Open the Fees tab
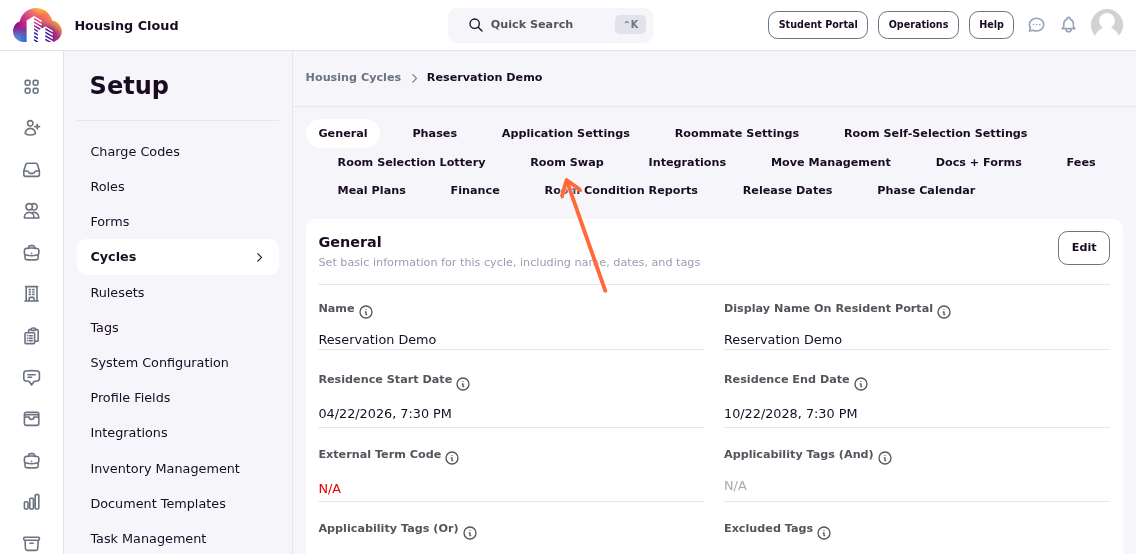Screen dimensions: 1136x554 click(1081, 162)
